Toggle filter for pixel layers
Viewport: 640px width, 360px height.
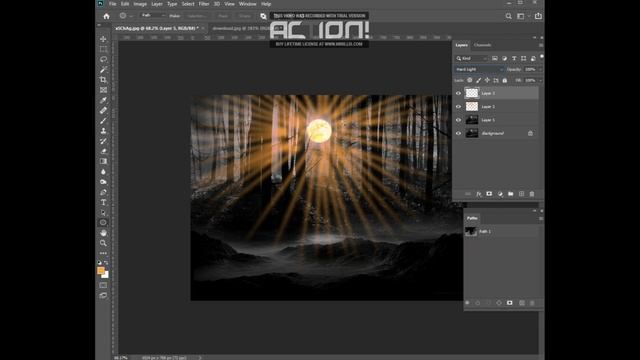495,58
